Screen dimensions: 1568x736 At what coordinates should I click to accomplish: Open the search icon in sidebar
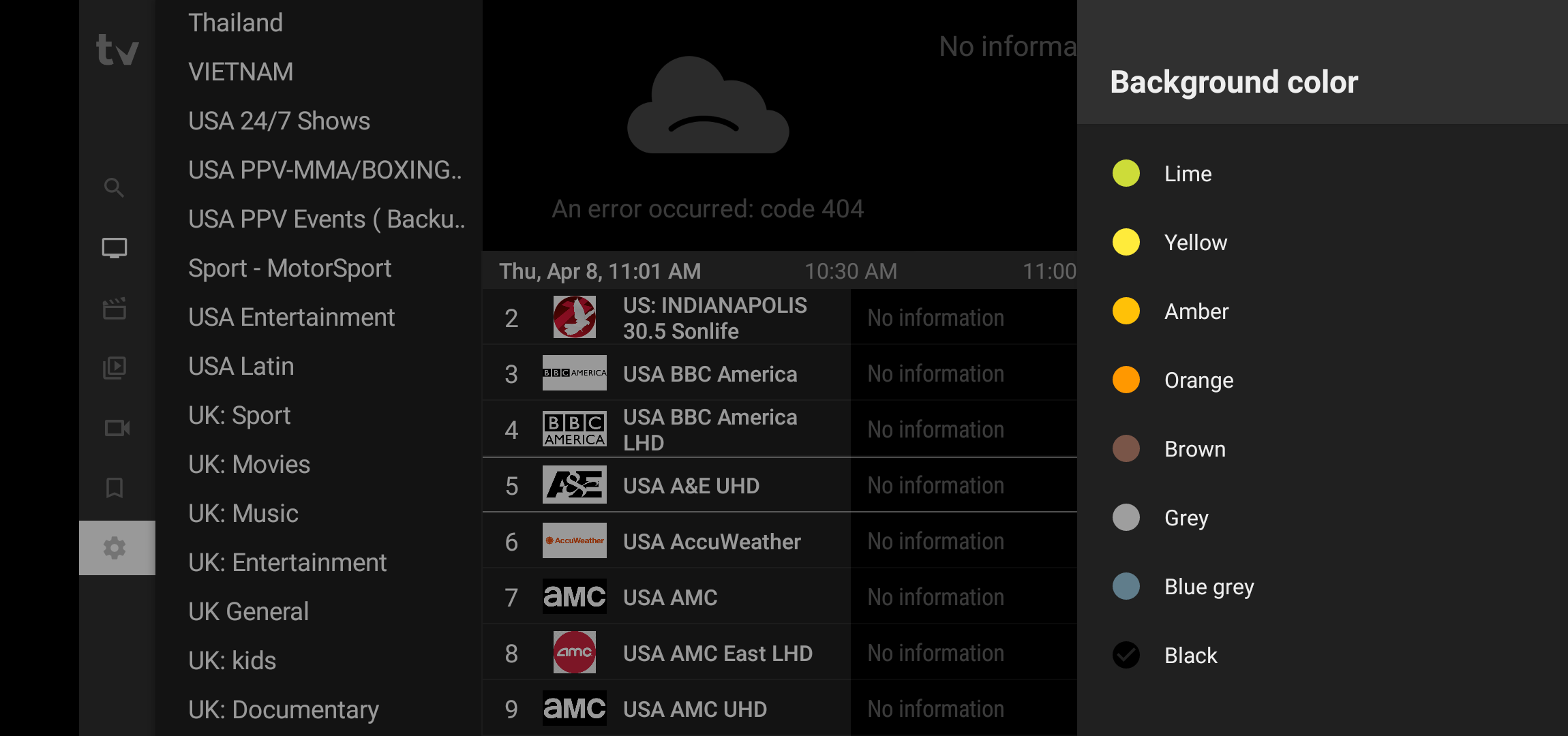(x=115, y=187)
